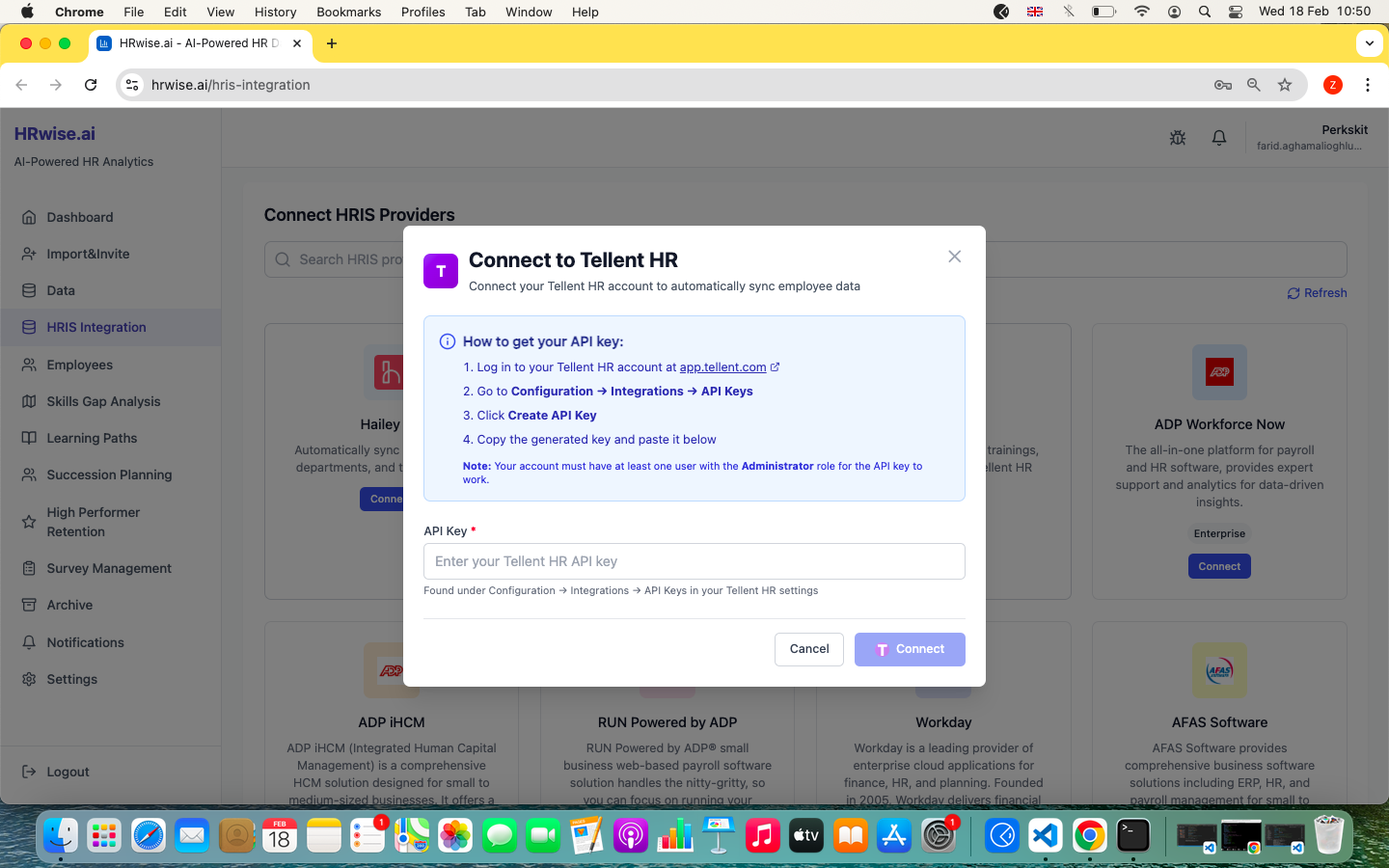The width and height of the screenshot is (1389, 868).
Task: Open the Edit menu
Action: (x=176, y=12)
